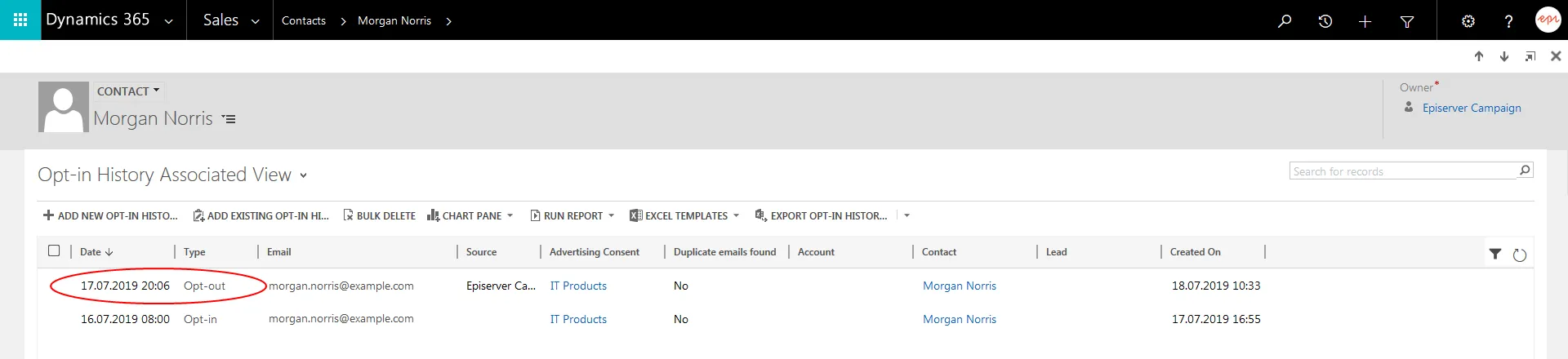Screen dimensions: 1568x359
Task: Click the plus quick create icon
Action: click(1365, 21)
